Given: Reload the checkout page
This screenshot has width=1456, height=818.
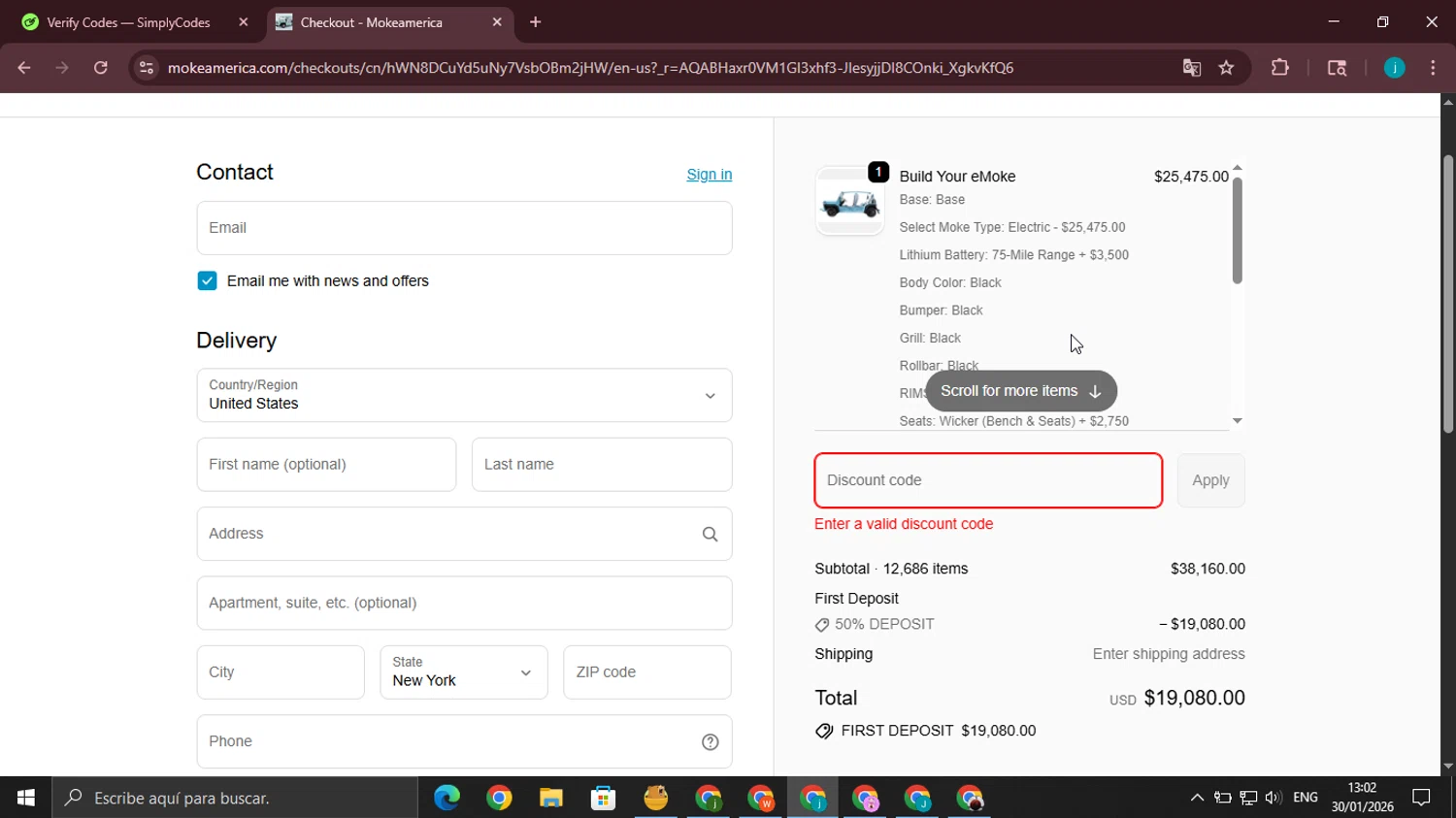Looking at the screenshot, I should coord(101,68).
